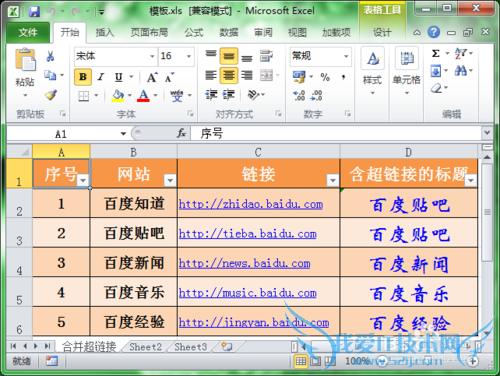Toggle Wrap Text option
This screenshot has height=376, width=500.
(x=266, y=56)
